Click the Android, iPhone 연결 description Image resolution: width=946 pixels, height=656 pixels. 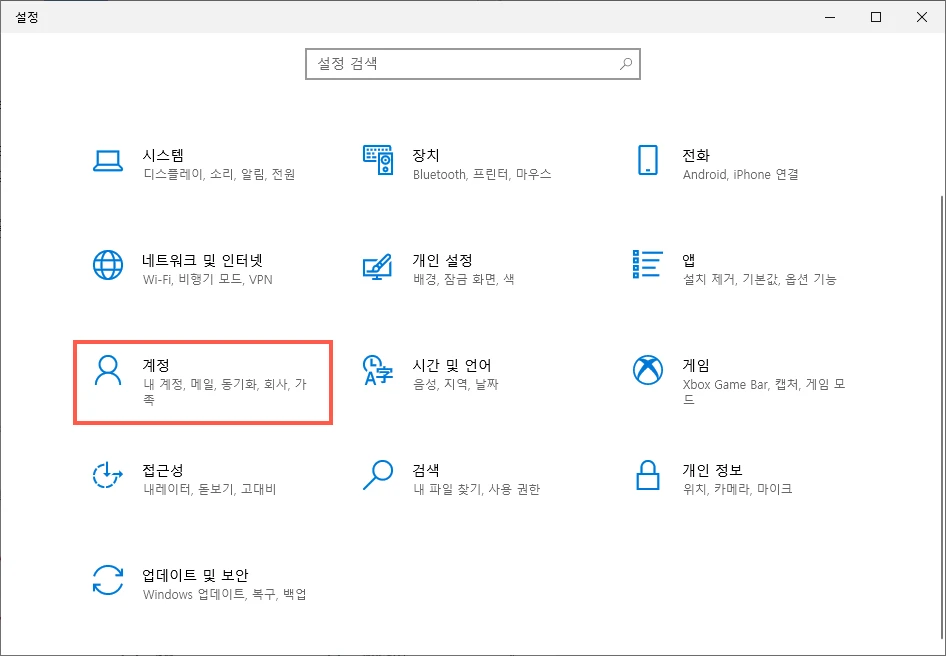pos(741,174)
